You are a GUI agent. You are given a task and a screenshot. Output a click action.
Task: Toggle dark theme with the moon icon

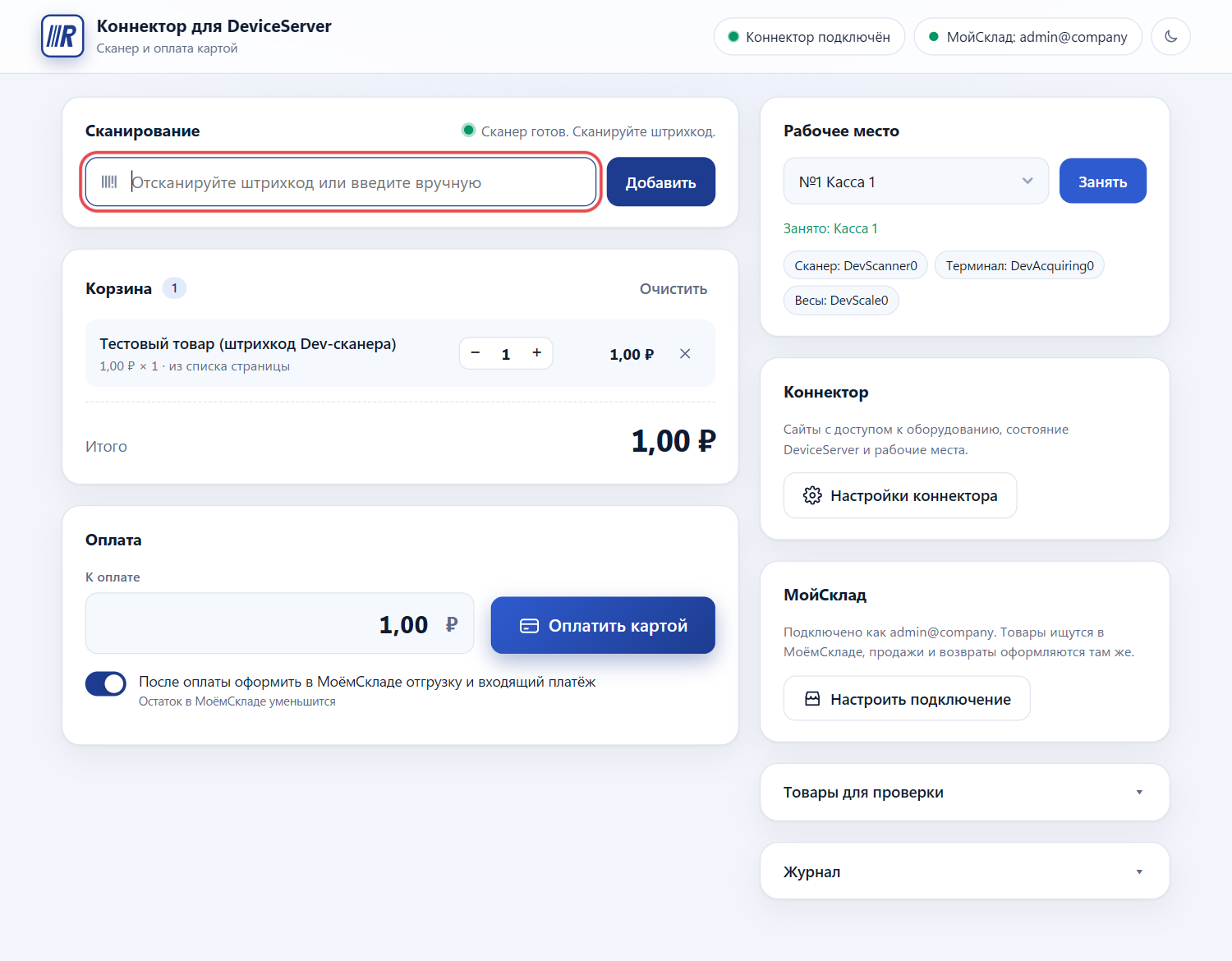tap(1170, 37)
